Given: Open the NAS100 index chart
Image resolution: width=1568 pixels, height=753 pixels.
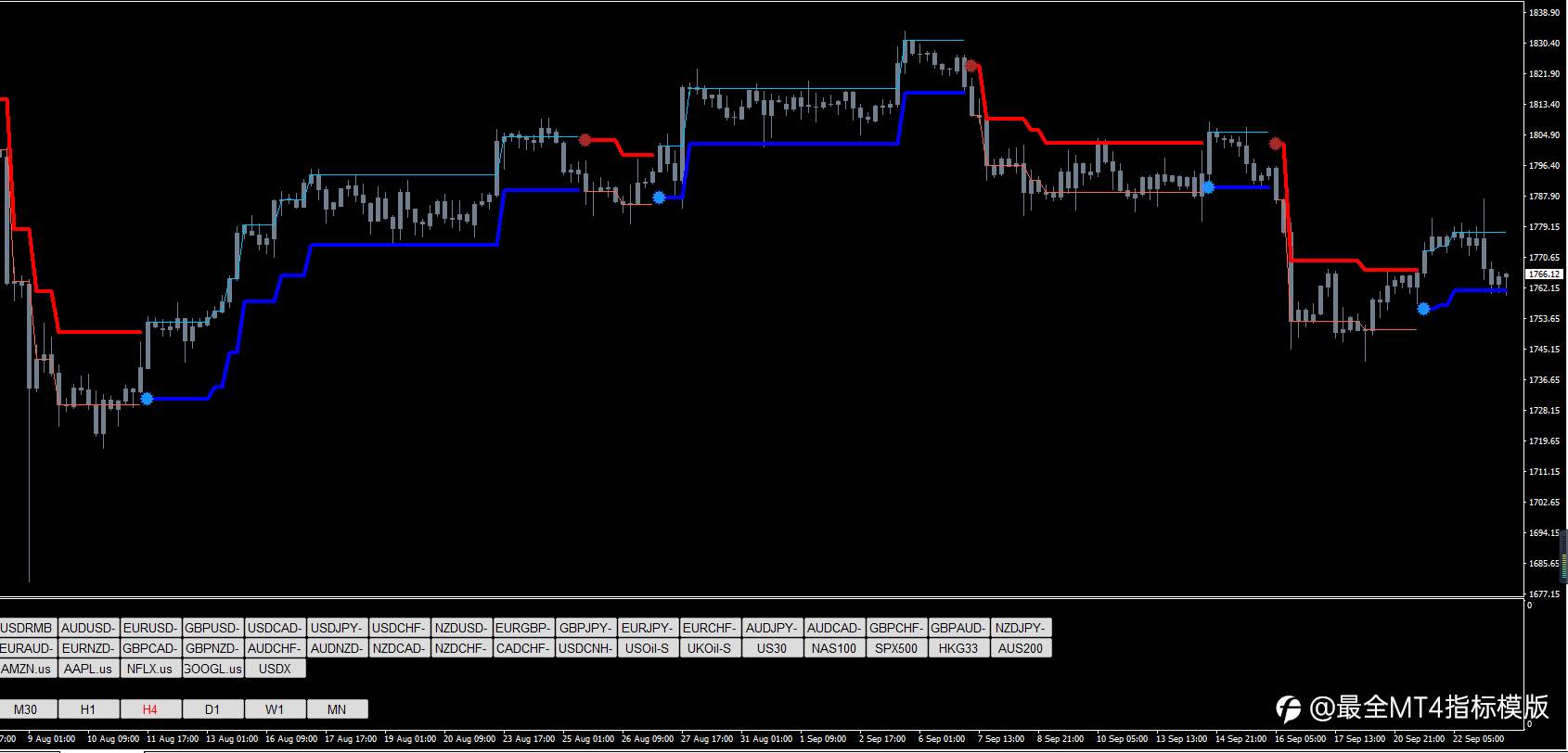Looking at the screenshot, I should pos(834,648).
